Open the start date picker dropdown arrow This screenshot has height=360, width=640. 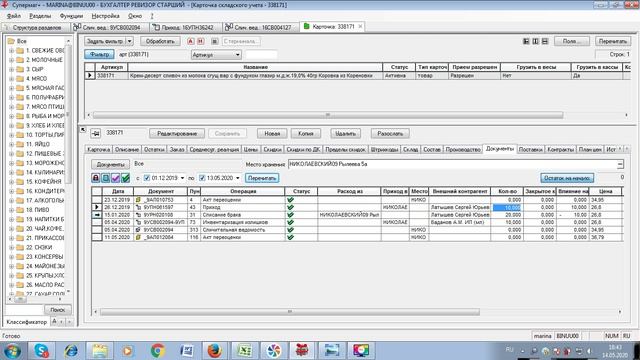(182, 178)
